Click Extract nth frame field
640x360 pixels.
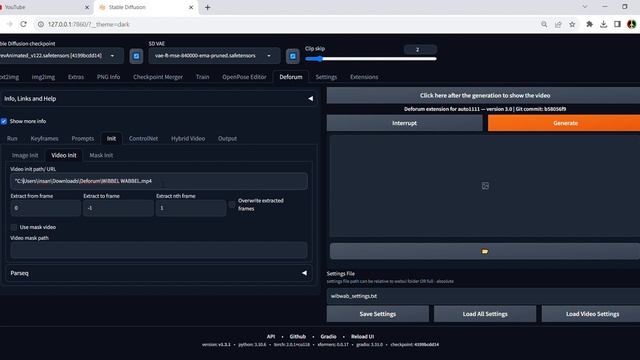click(x=191, y=208)
